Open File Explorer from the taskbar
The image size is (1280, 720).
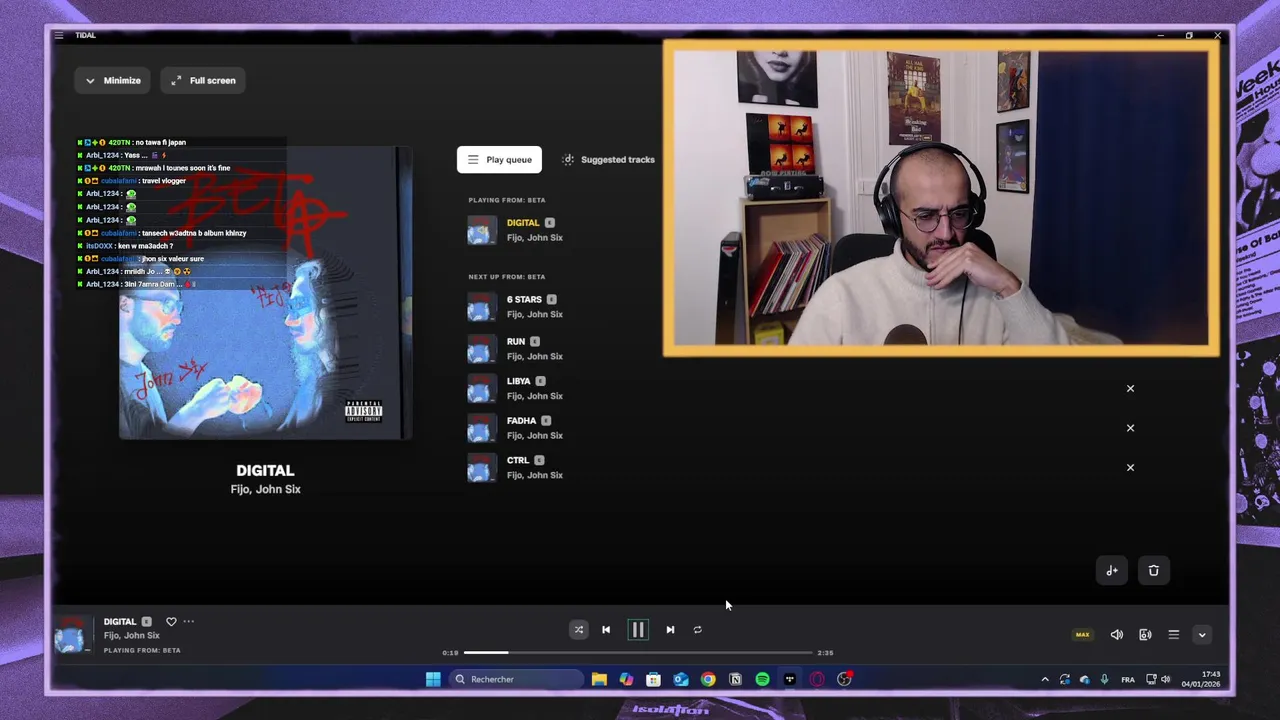[x=599, y=679]
